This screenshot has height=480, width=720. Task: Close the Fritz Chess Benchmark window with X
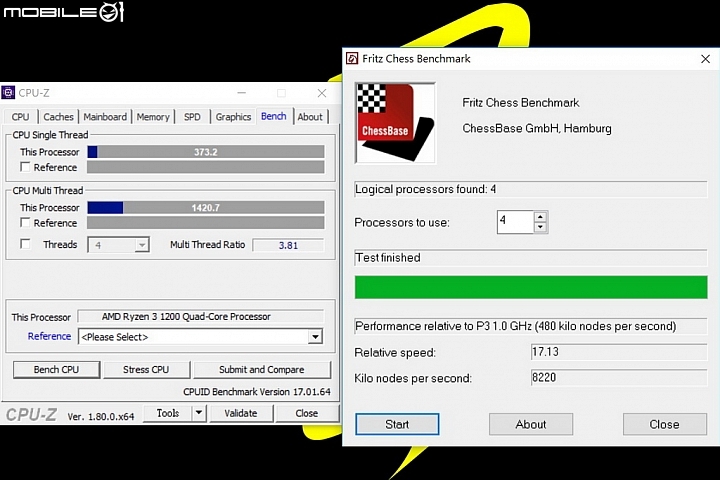pyautogui.click(x=705, y=59)
